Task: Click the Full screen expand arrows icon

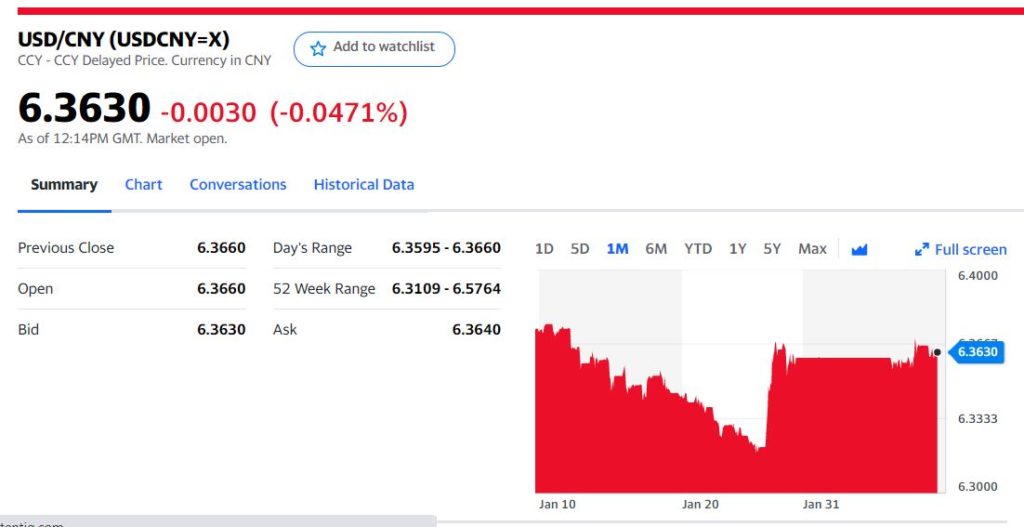Action: point(922,249)
